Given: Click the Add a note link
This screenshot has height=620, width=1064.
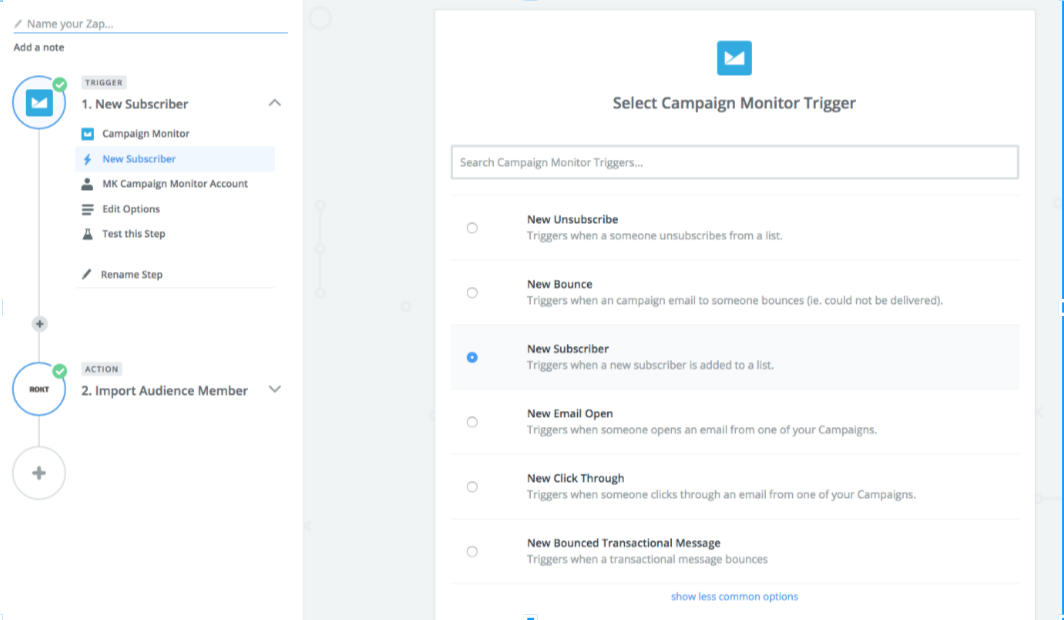Looking at the screenshot, I should 39,47.
